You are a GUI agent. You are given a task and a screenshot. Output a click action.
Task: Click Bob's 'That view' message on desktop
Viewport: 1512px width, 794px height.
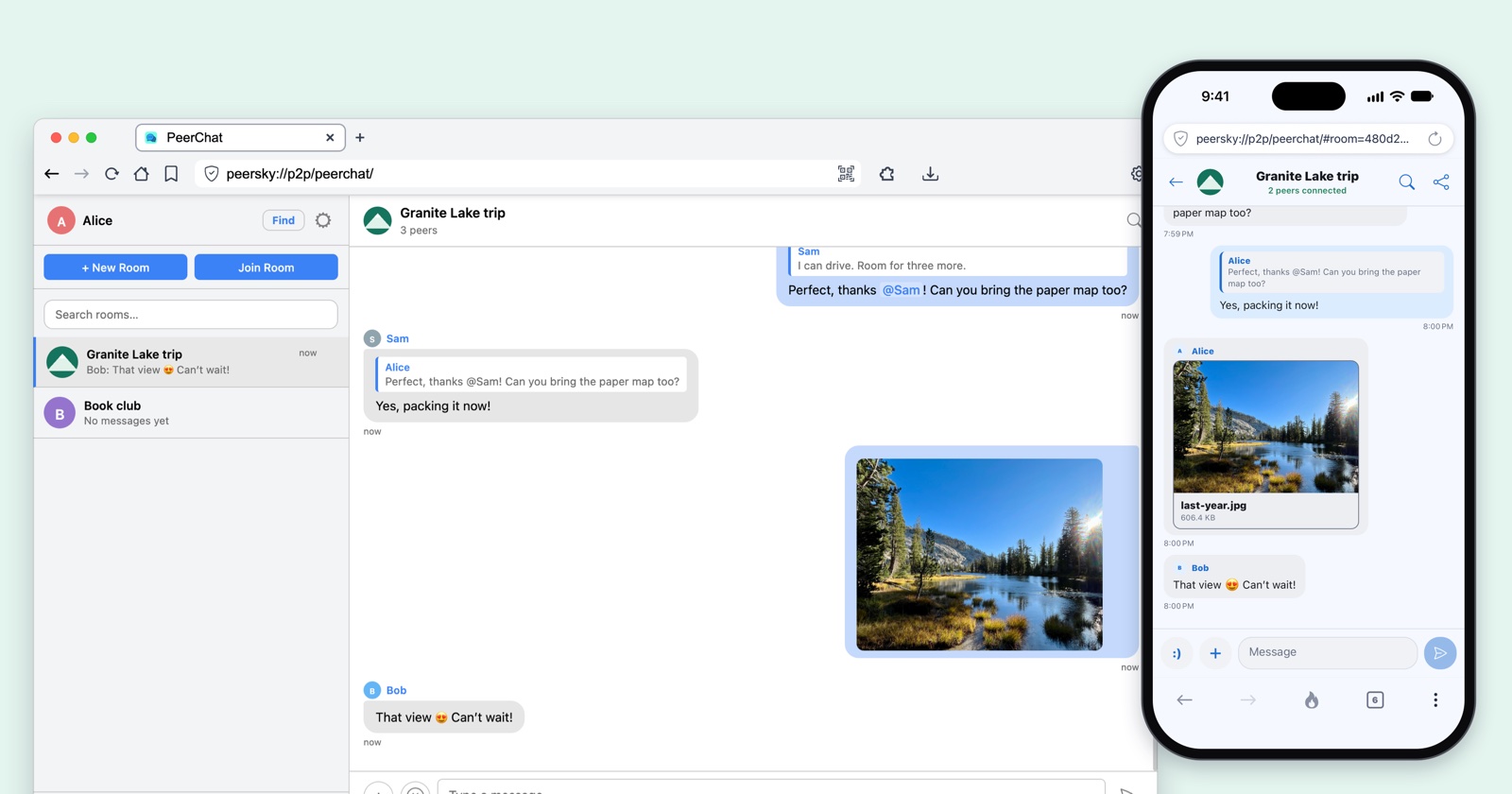click(x=444, y=717)
